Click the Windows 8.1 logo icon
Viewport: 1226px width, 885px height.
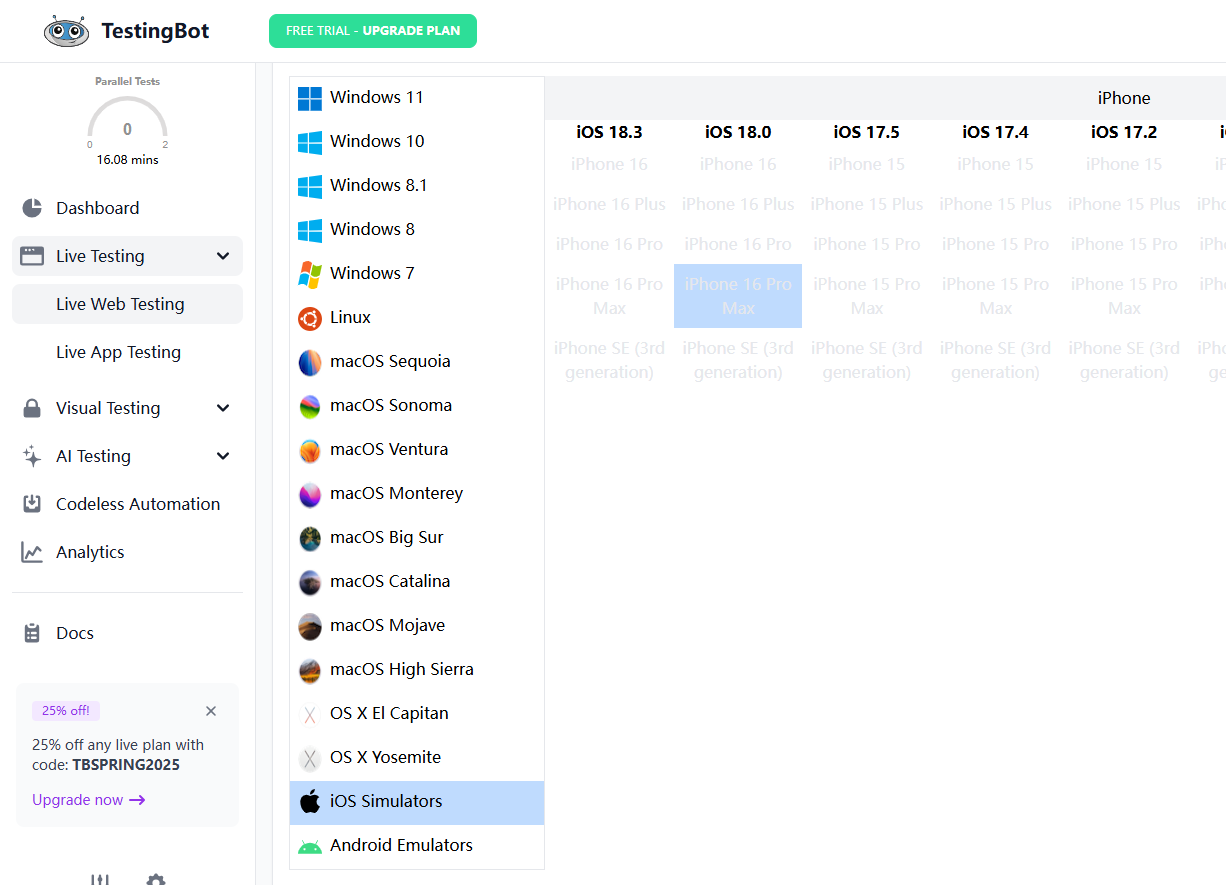[310, 186]
